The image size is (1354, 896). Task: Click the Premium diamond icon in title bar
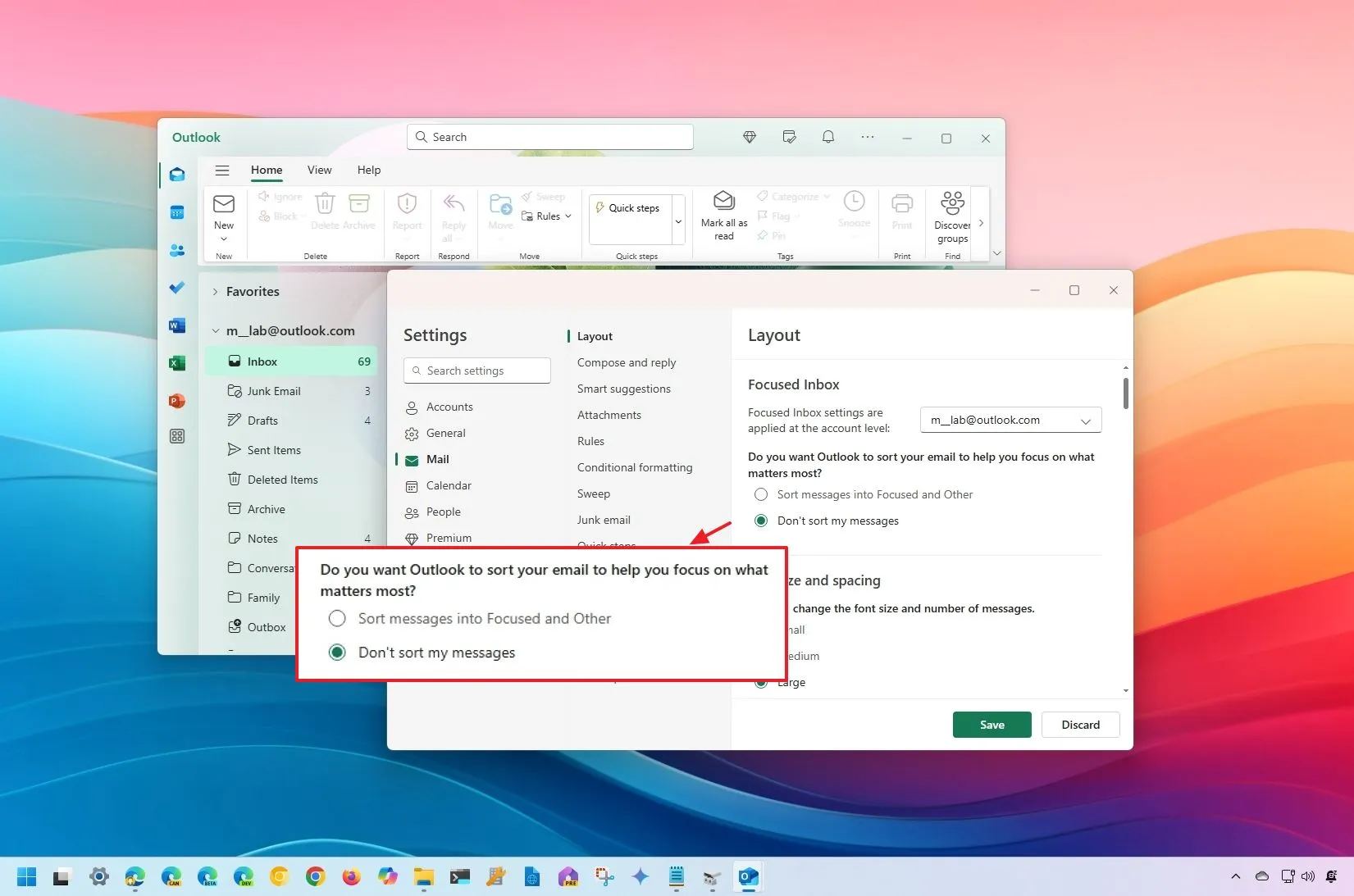point(750,138)
